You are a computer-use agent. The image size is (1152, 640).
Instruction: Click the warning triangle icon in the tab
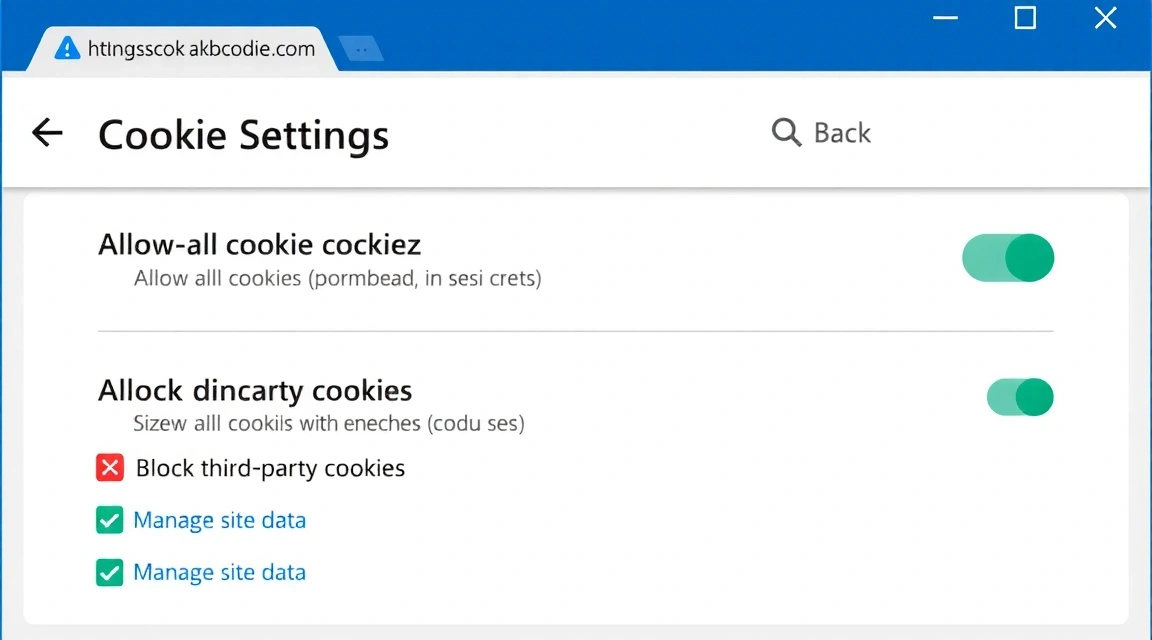[x=66, y=48]
